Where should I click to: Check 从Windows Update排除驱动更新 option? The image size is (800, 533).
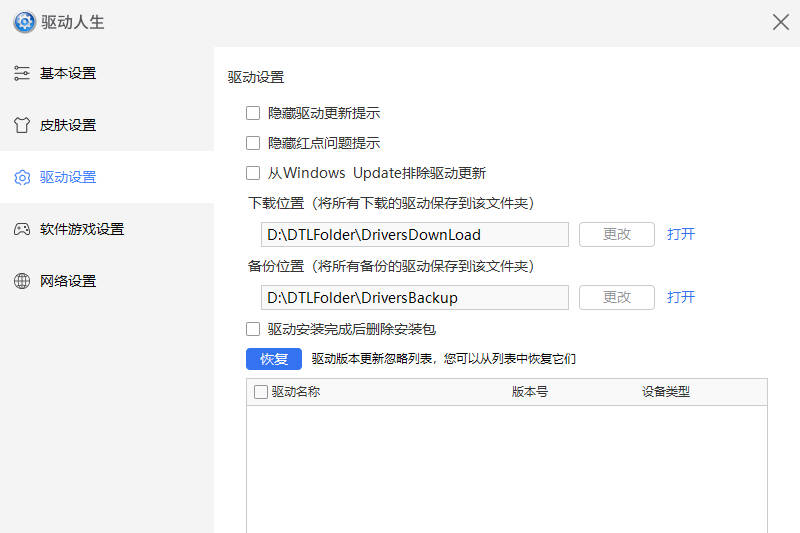pos(253,173)
